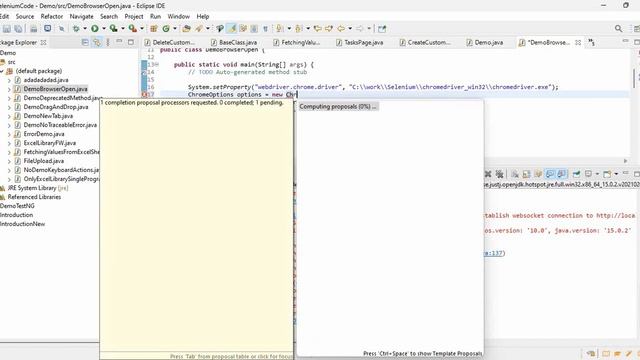The width and height of the screenshot is (640, 360).
Task: Switch to TasksPage.java editor tab
Action: 360,42
